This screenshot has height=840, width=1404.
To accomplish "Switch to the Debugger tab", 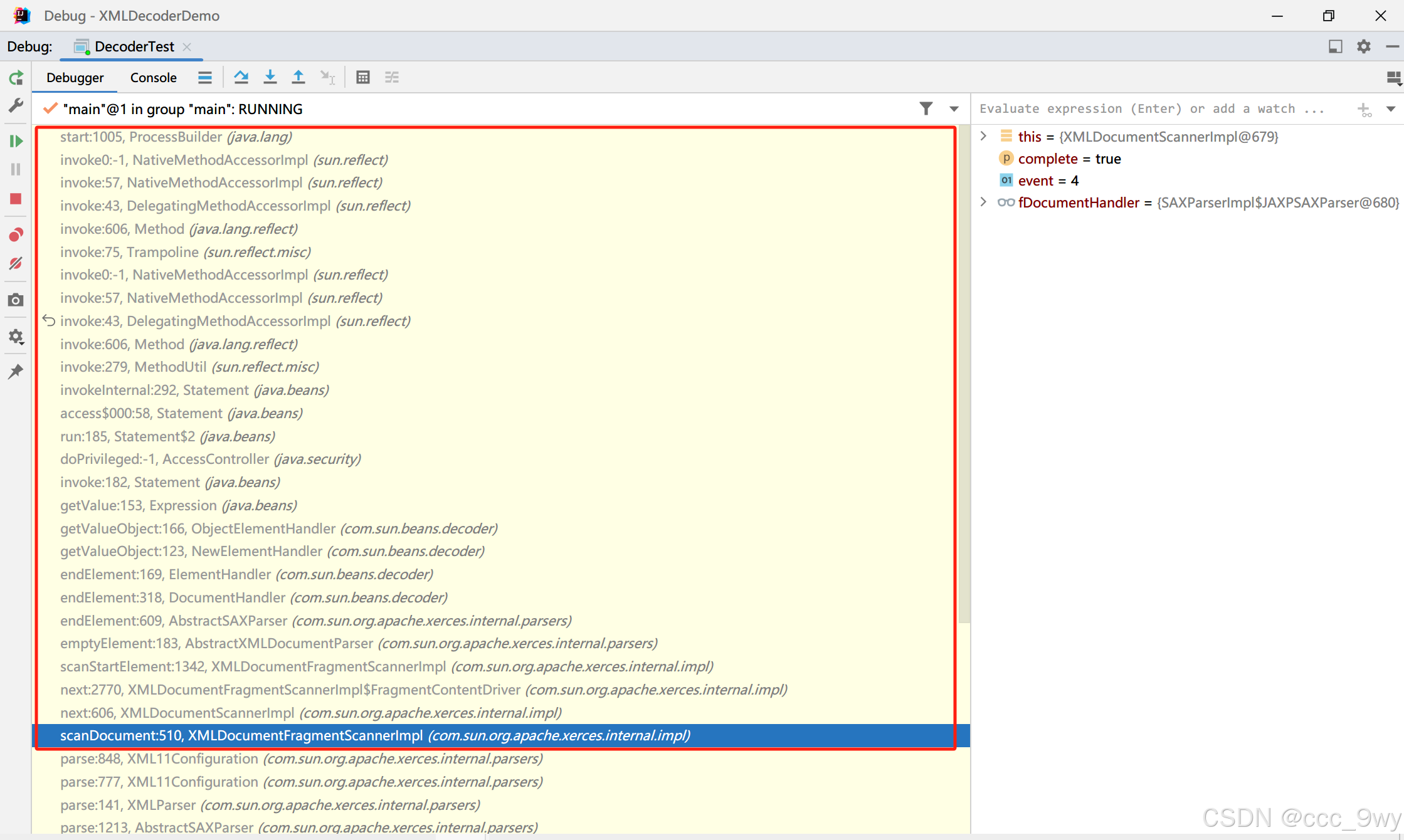I will pos(75,77).
